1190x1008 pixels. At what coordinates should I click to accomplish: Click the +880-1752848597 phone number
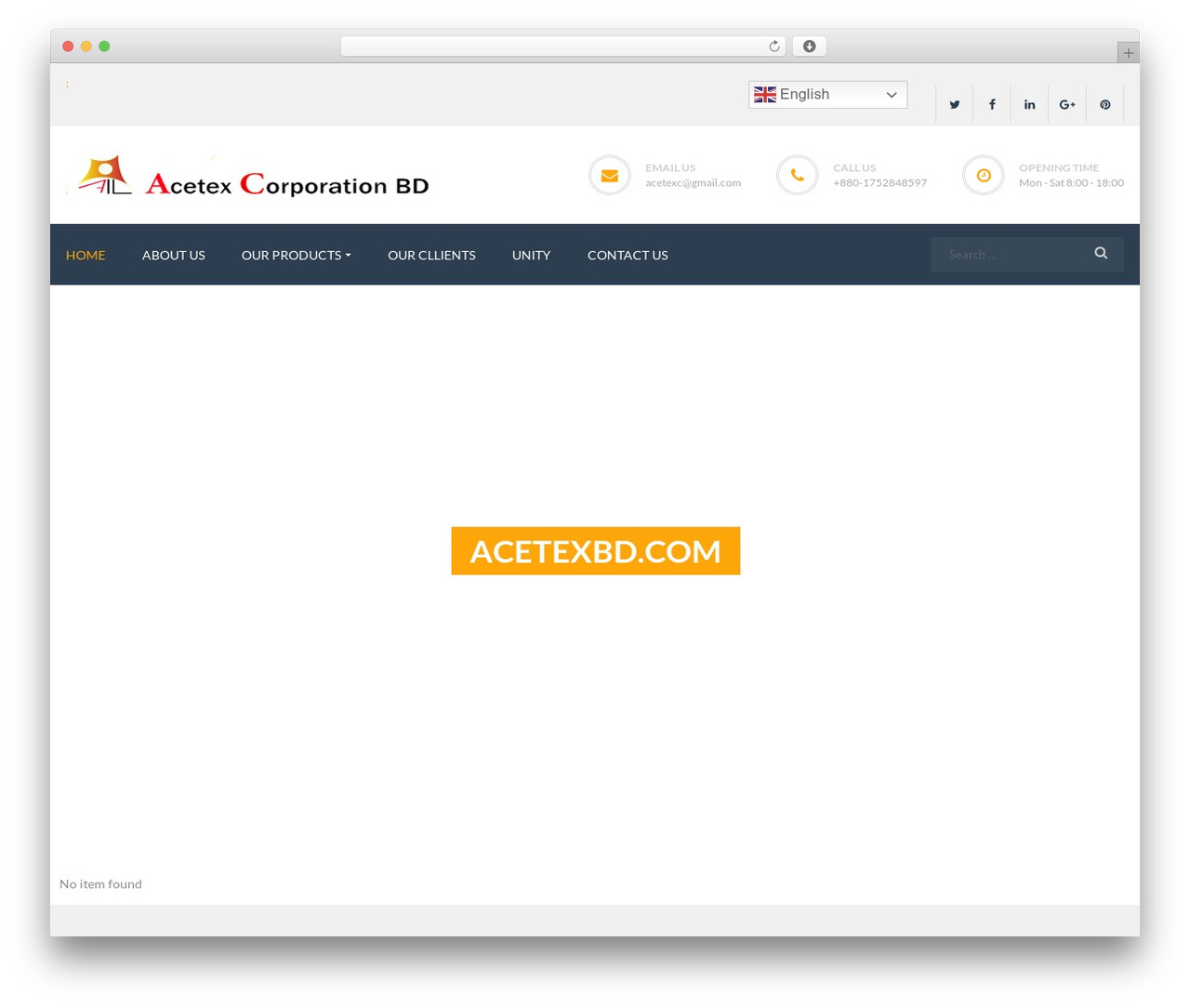pos(879,182)
